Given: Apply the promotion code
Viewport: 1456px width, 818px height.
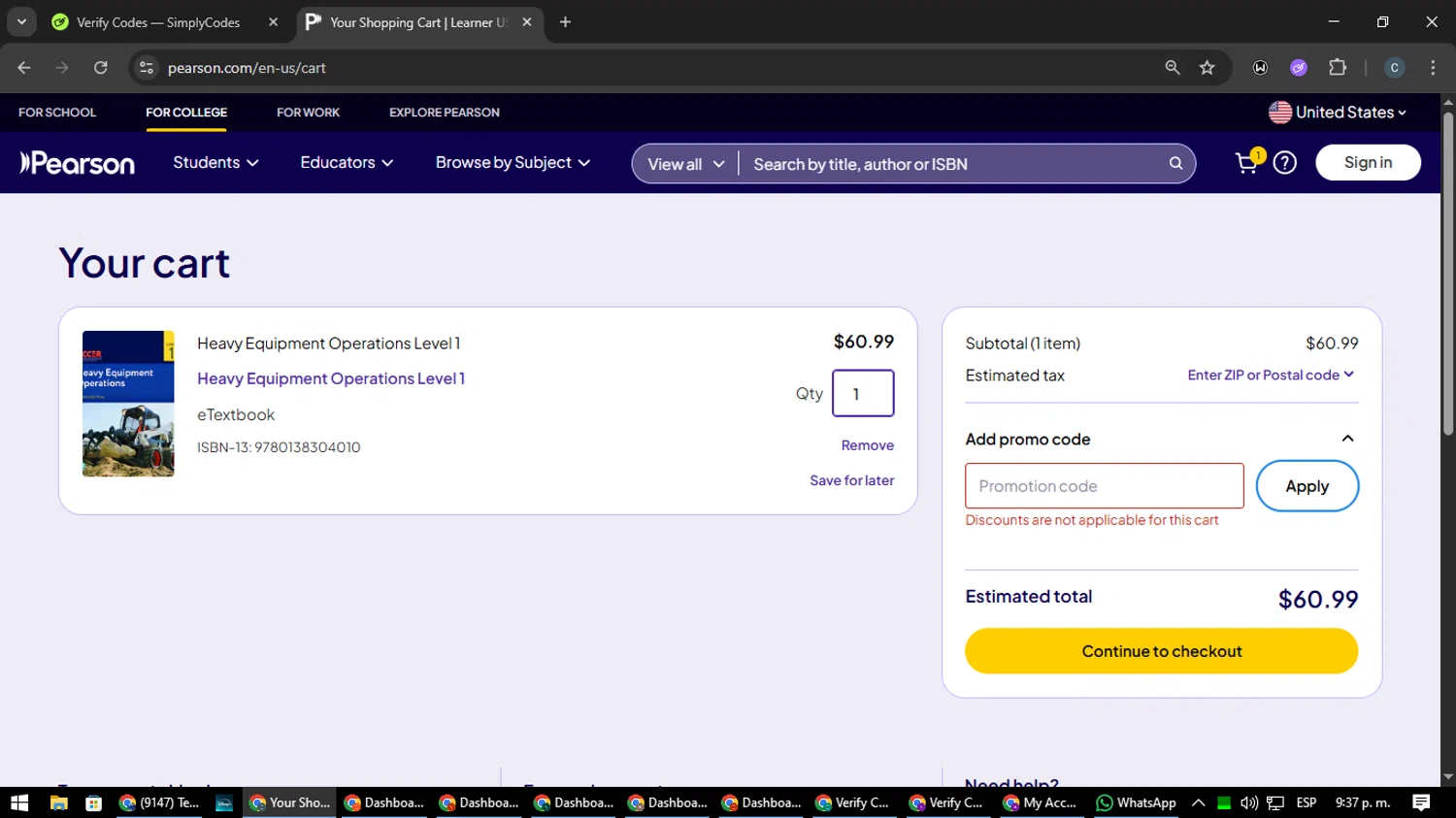Looking at the screenshot, I should [x=1307, y=486].
